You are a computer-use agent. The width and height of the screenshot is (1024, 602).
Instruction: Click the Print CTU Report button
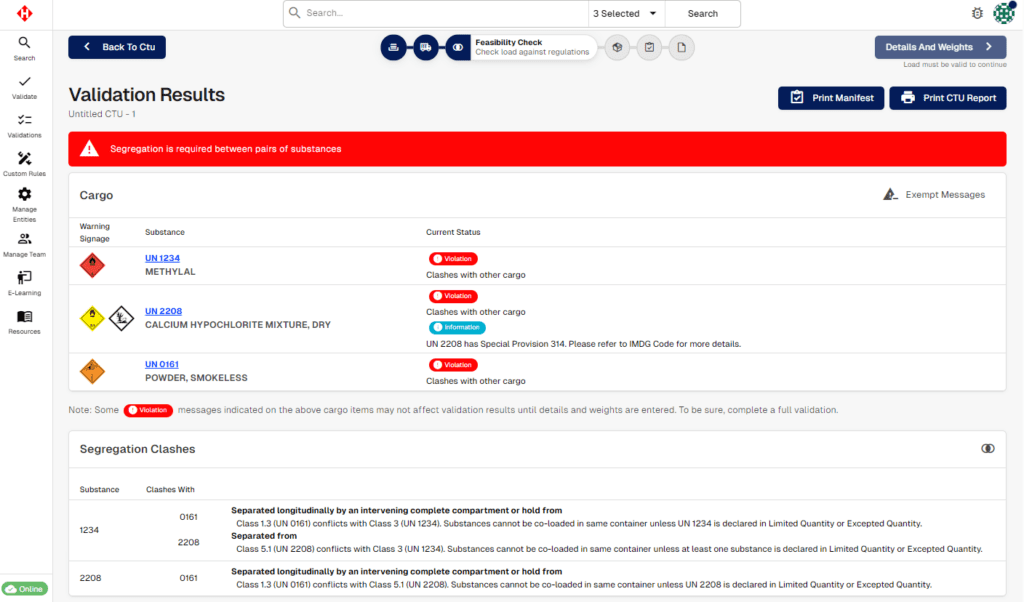[x=947, y=98]
